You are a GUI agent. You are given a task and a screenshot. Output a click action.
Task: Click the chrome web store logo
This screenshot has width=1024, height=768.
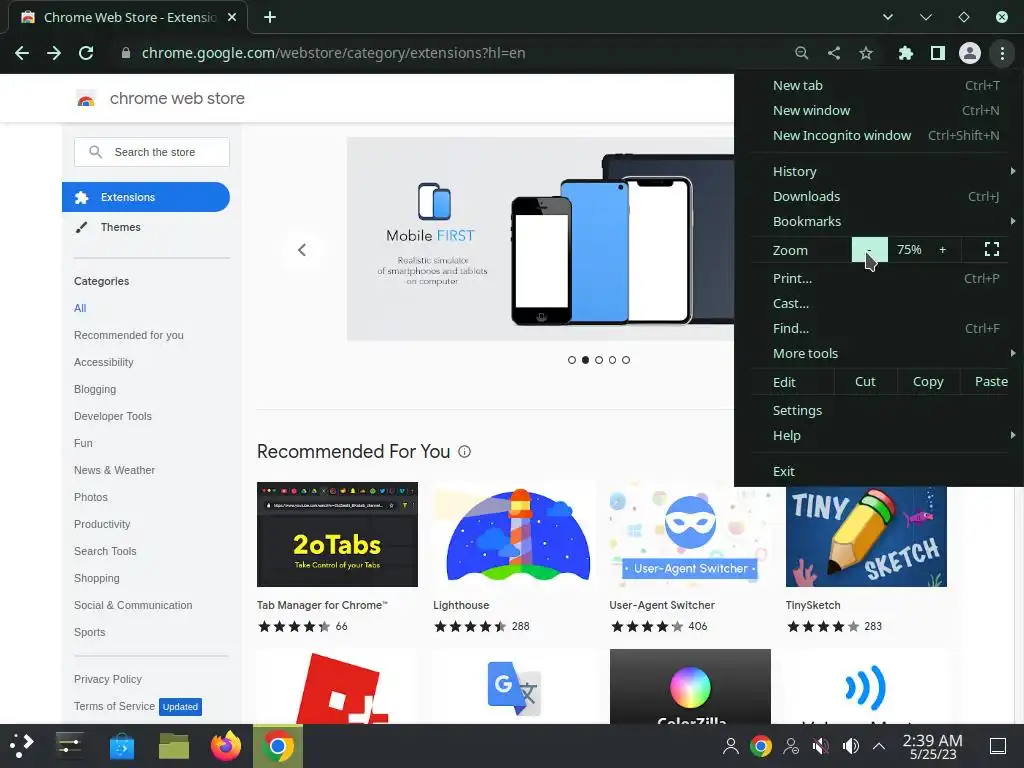click(x=86, y=99)
